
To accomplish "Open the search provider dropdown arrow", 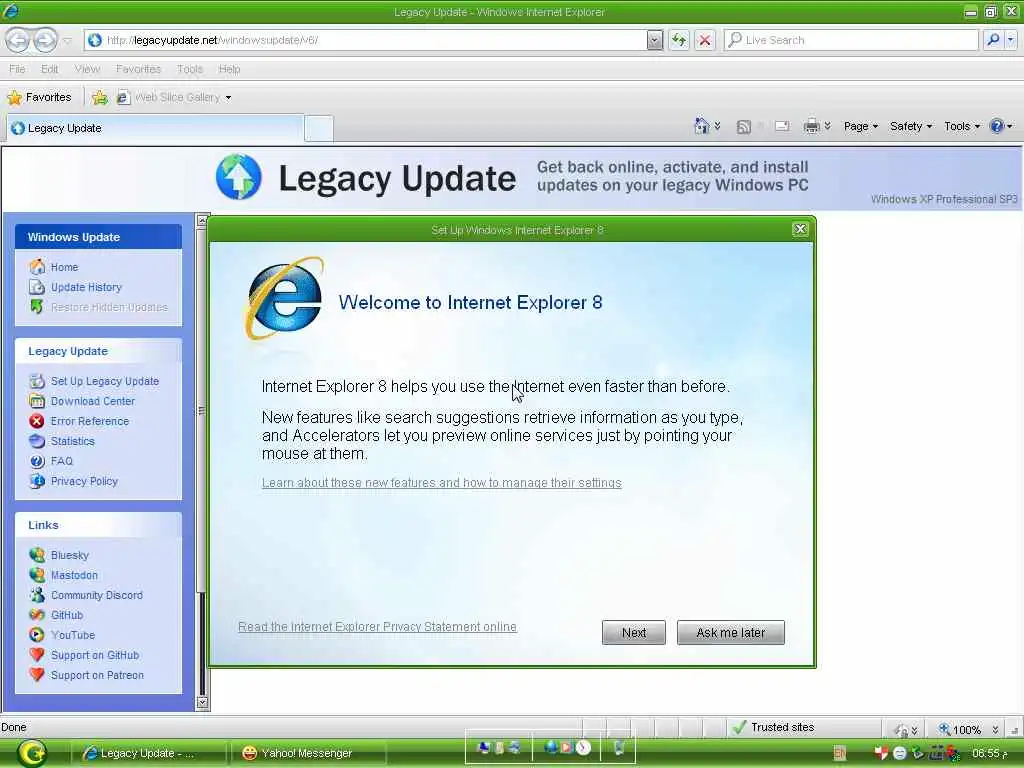I will click(x=1010, y=40).
